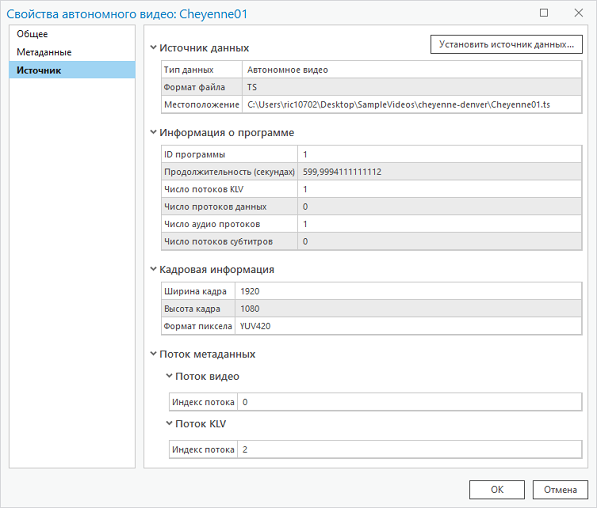Image resolution: width=597 pixels, height=508 pixels.
Task: Cancel with the Отмена button
Action: point(560,489)
